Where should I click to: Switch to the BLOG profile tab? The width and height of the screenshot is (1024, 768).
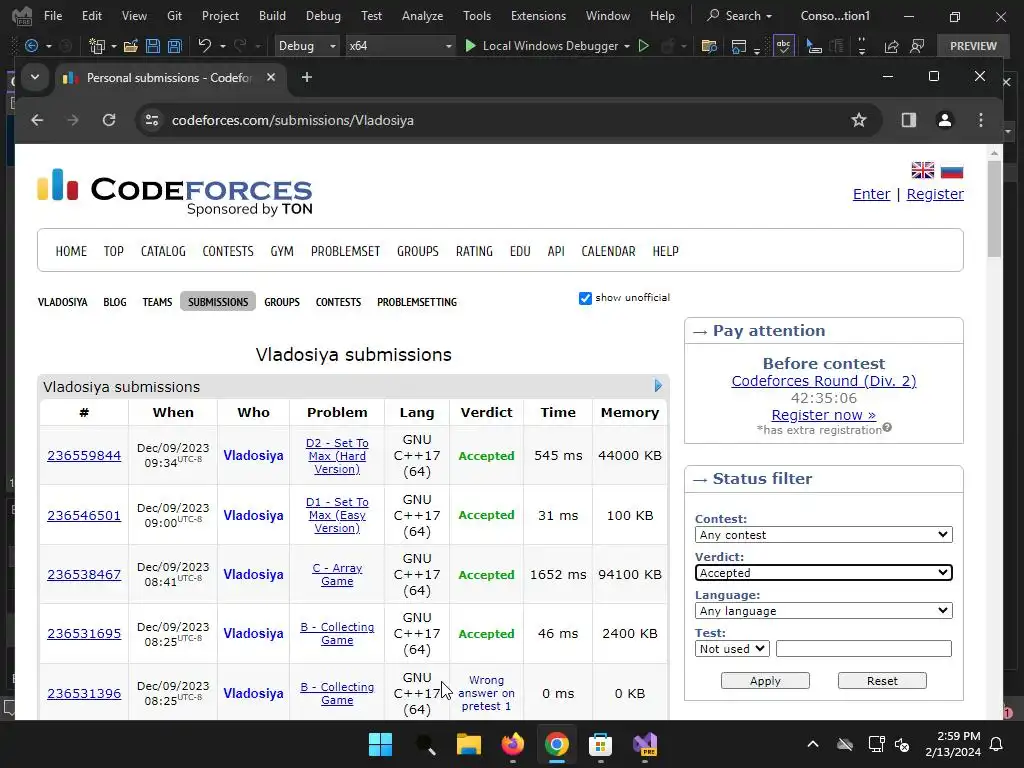tap(115, 302)
